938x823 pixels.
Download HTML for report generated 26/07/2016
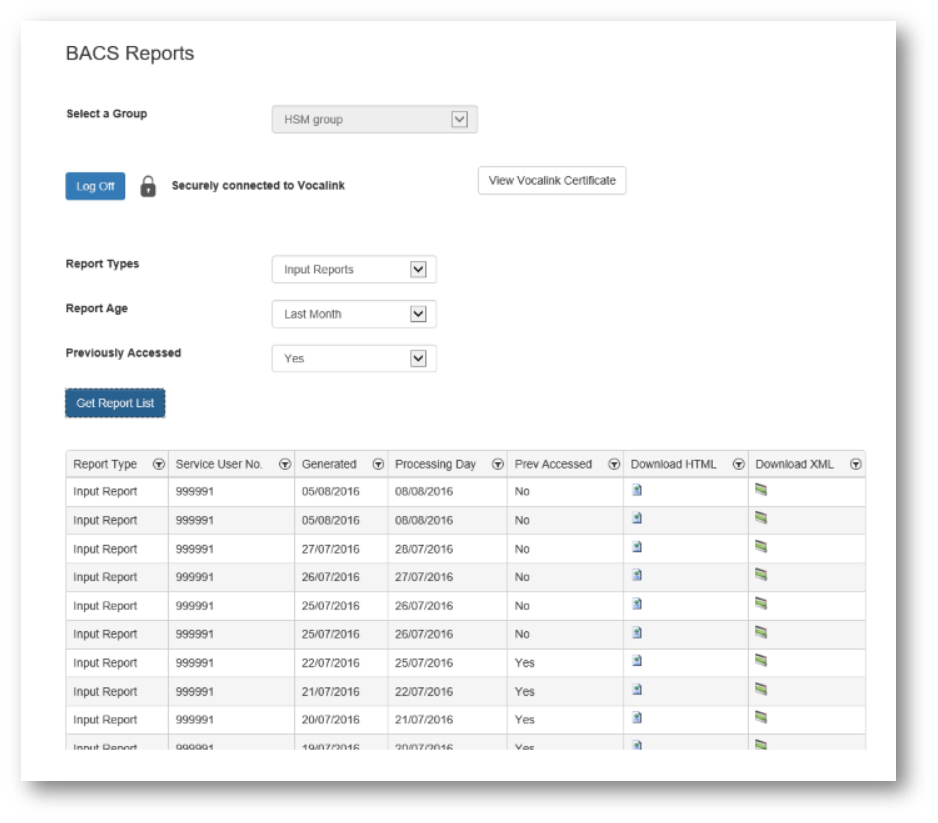click(637, 576)
